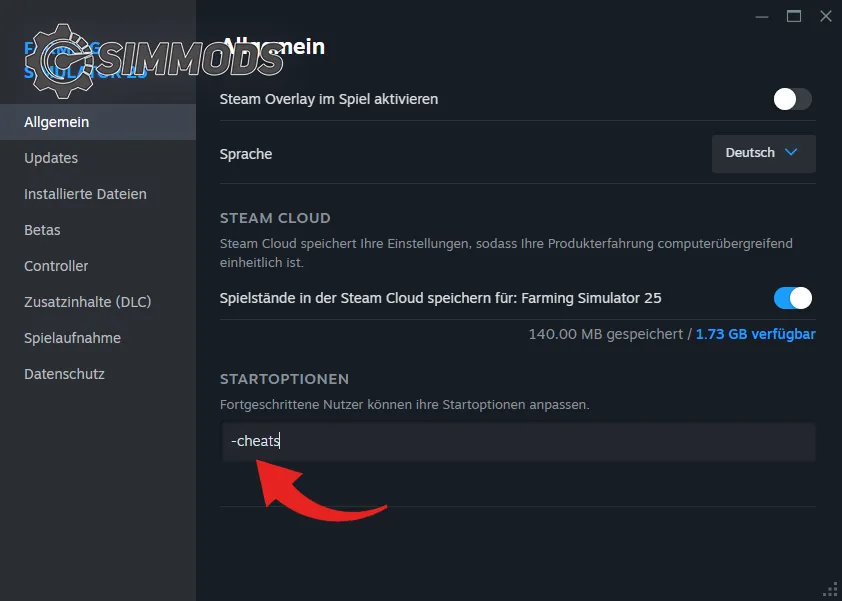
Task: Switch to the Betas section
Action: (42, 230)
